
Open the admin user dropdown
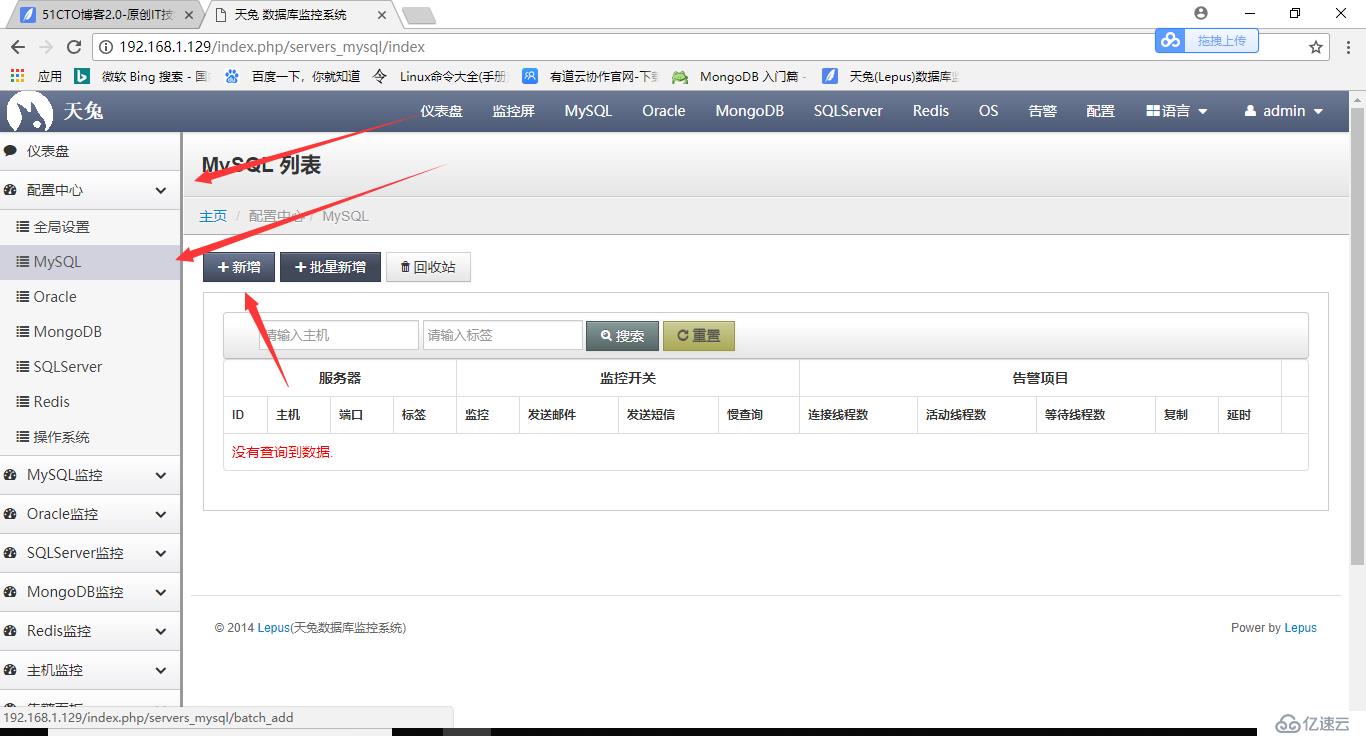pos(1284,111)
